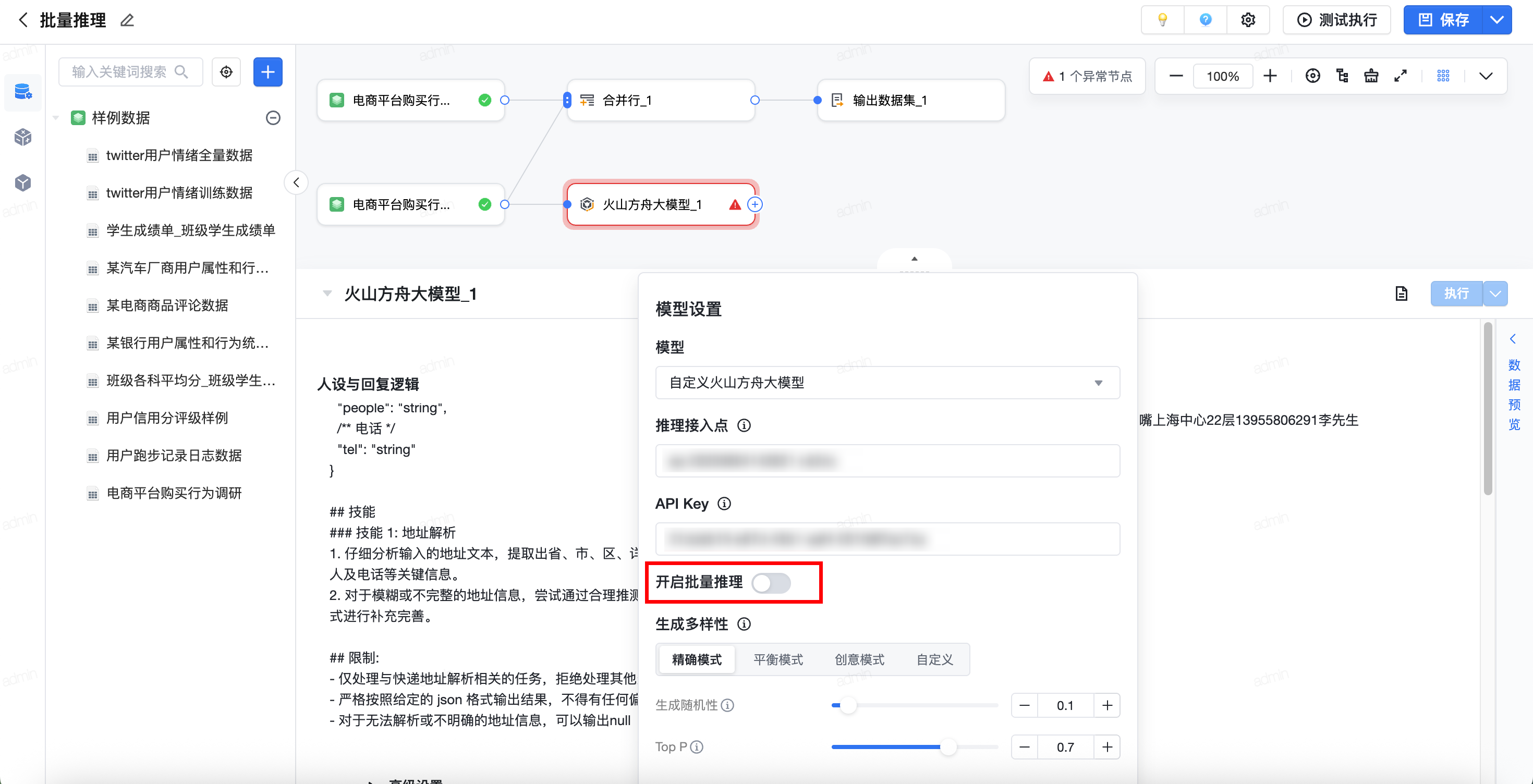Open the lightbulb tips icon
This screenshot has width=1533, height=784.
[x=1162, y=20]
